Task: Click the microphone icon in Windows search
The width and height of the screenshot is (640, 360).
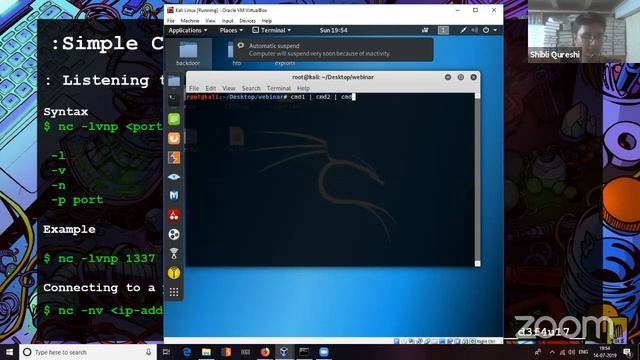Action: click(x=148, y=352)
